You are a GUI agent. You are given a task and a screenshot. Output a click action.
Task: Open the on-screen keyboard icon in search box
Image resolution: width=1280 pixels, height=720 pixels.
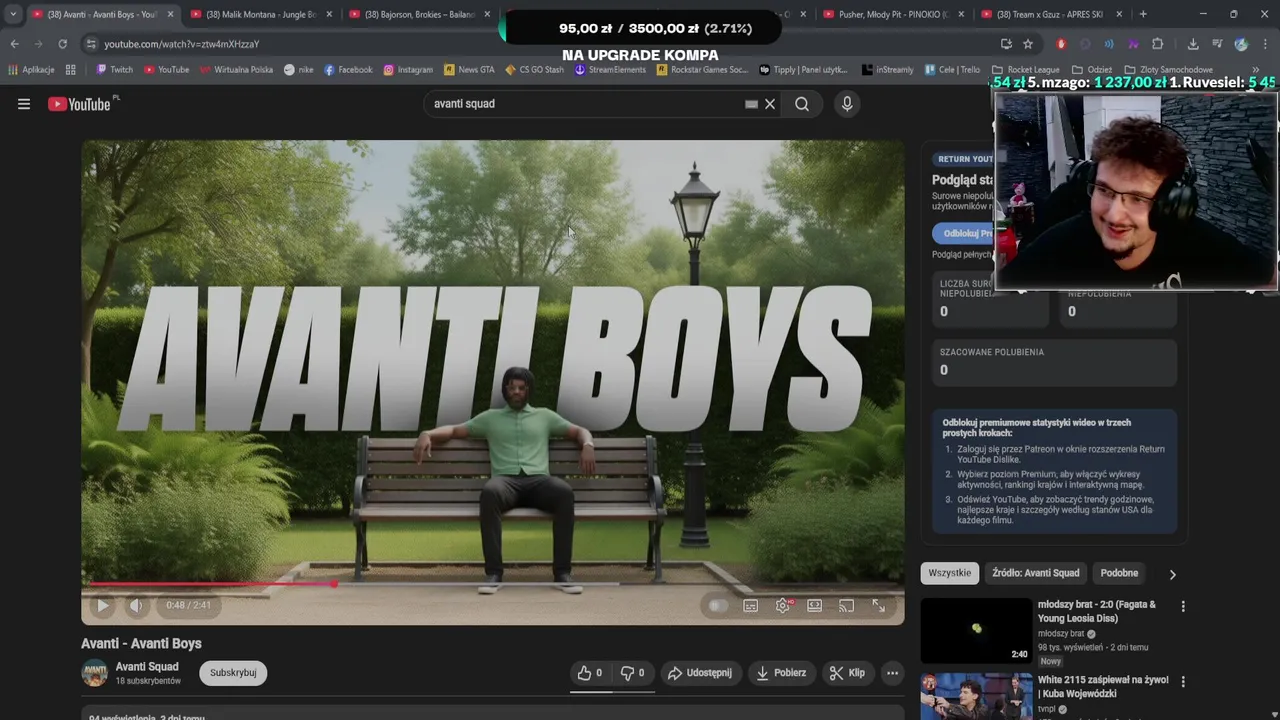(x=751, y=104)
